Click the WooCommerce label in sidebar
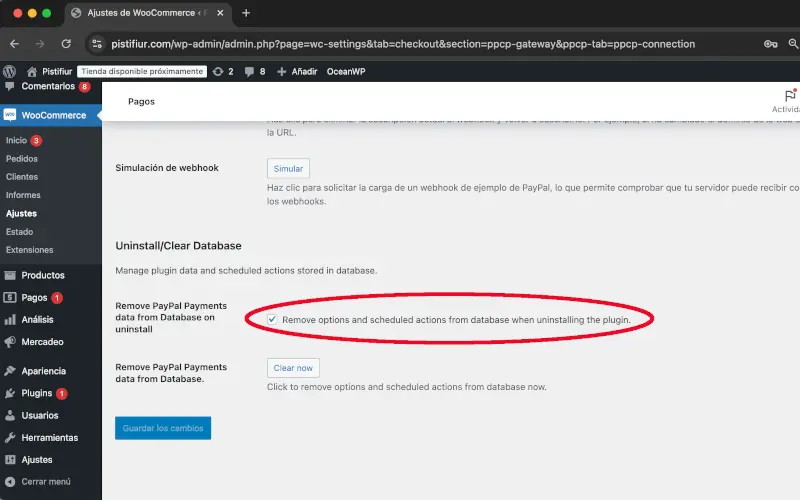 click(54, 115)
